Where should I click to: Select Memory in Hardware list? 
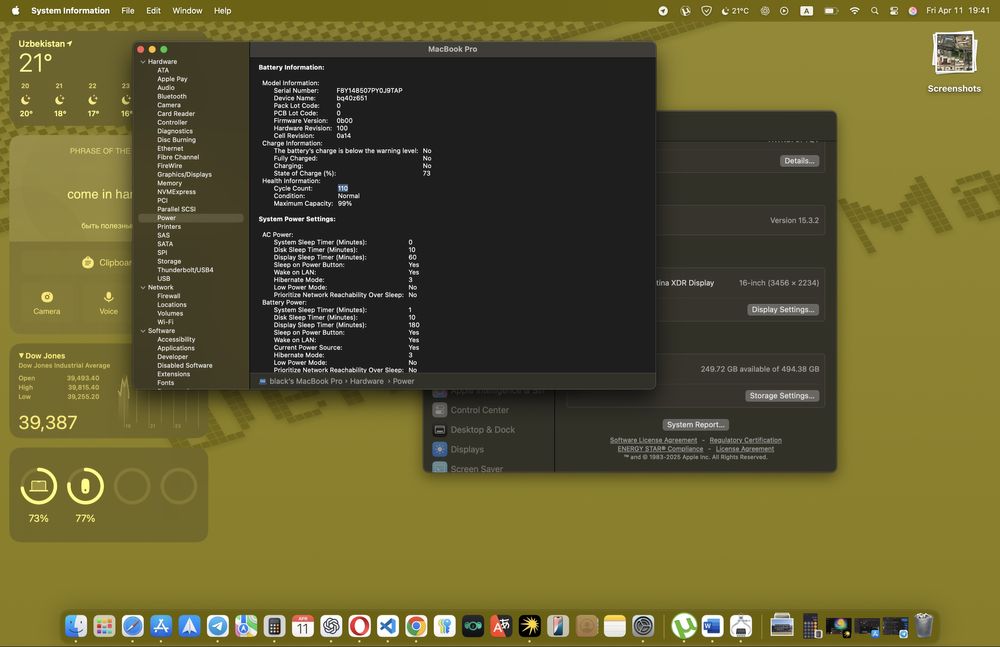pyautogui.click(x=169, y=183)
